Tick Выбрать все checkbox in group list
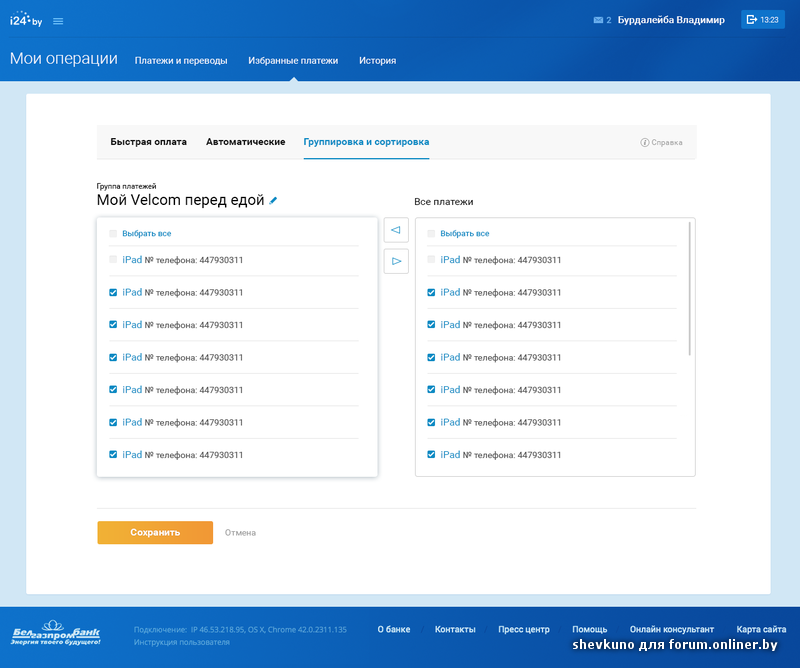 pyautogui.click(x=113, y=233)
